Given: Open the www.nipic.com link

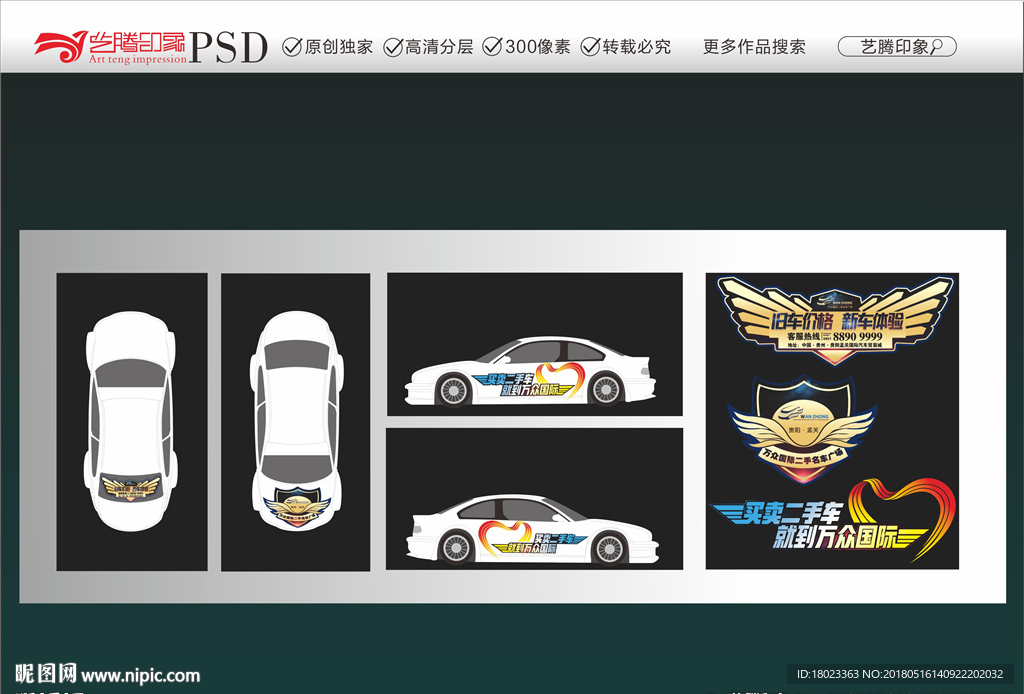Looking at the screenshot, I should point(140,675).
